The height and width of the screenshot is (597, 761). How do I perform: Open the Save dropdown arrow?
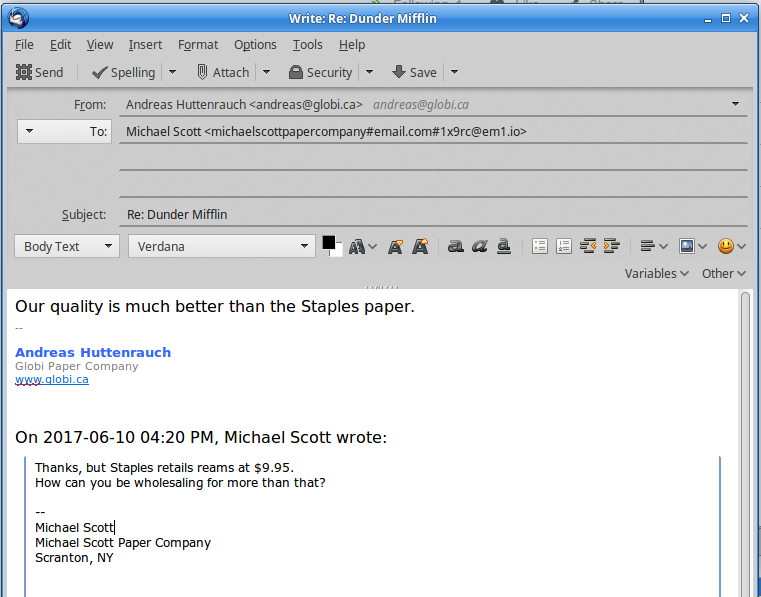pyautogui.click(x=454, y=72)
